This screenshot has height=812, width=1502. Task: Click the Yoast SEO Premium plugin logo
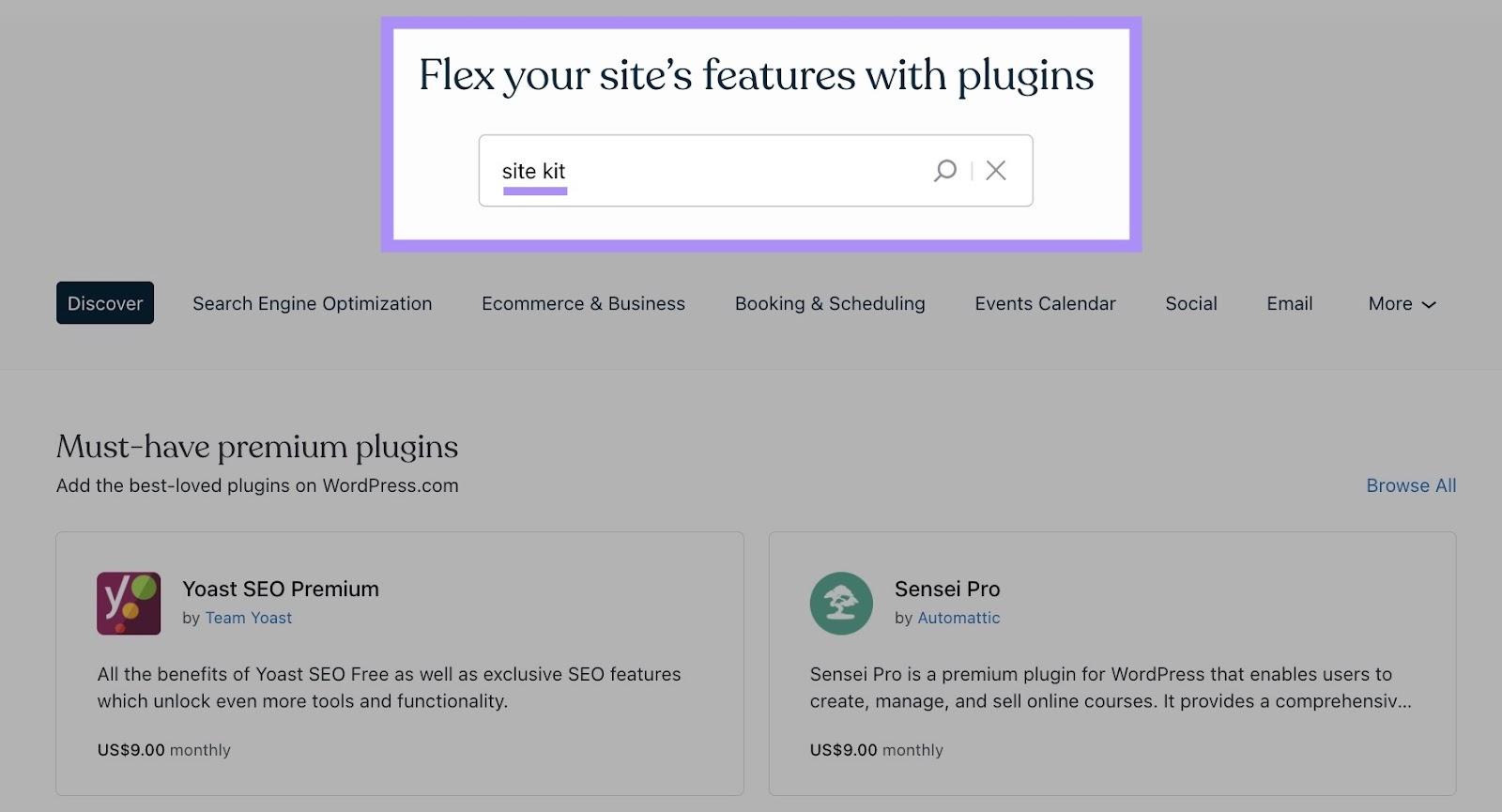pos(130,604)
